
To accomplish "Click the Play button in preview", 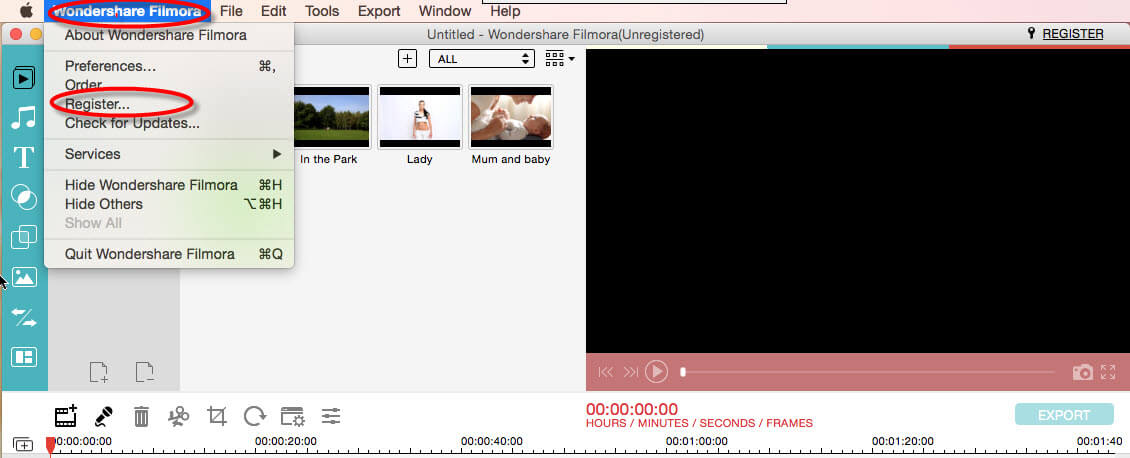I will tap(656, 372).
